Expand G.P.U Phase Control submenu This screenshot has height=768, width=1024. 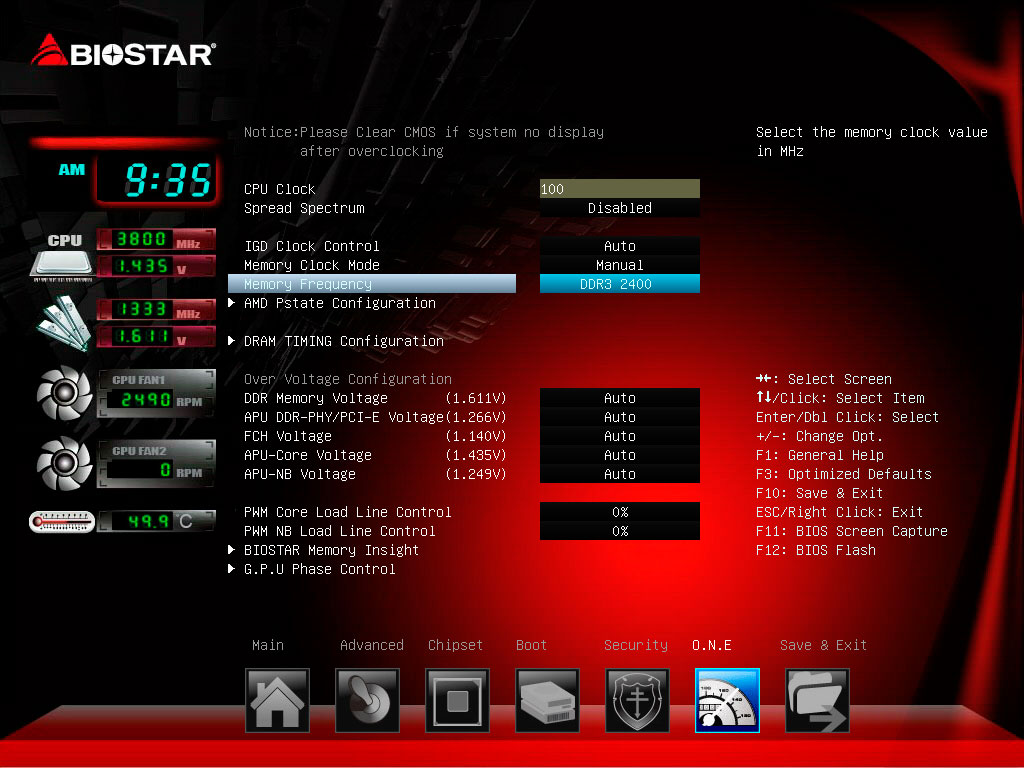click(319, 569)
